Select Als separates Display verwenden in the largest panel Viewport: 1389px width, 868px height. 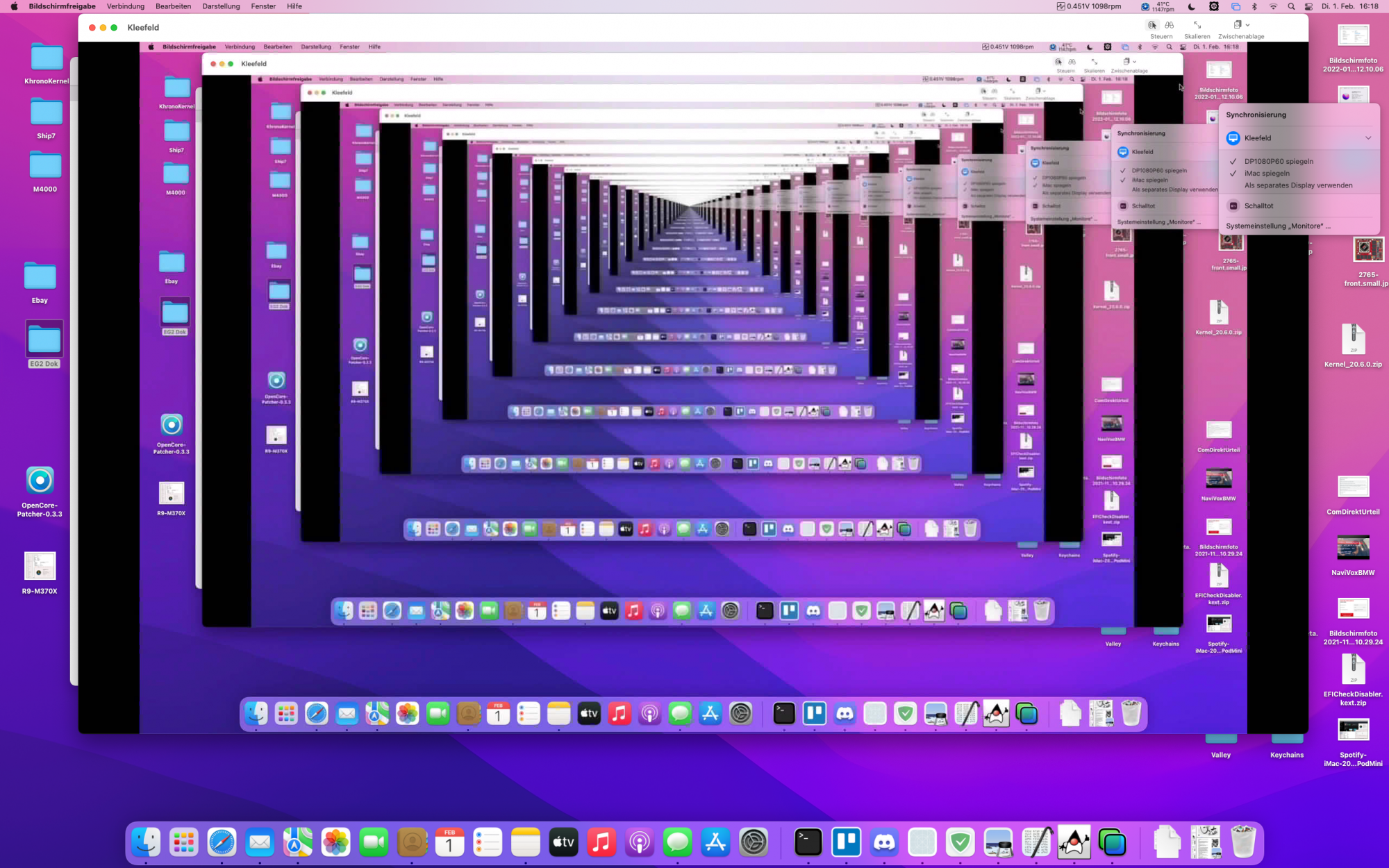point(1298,185)
